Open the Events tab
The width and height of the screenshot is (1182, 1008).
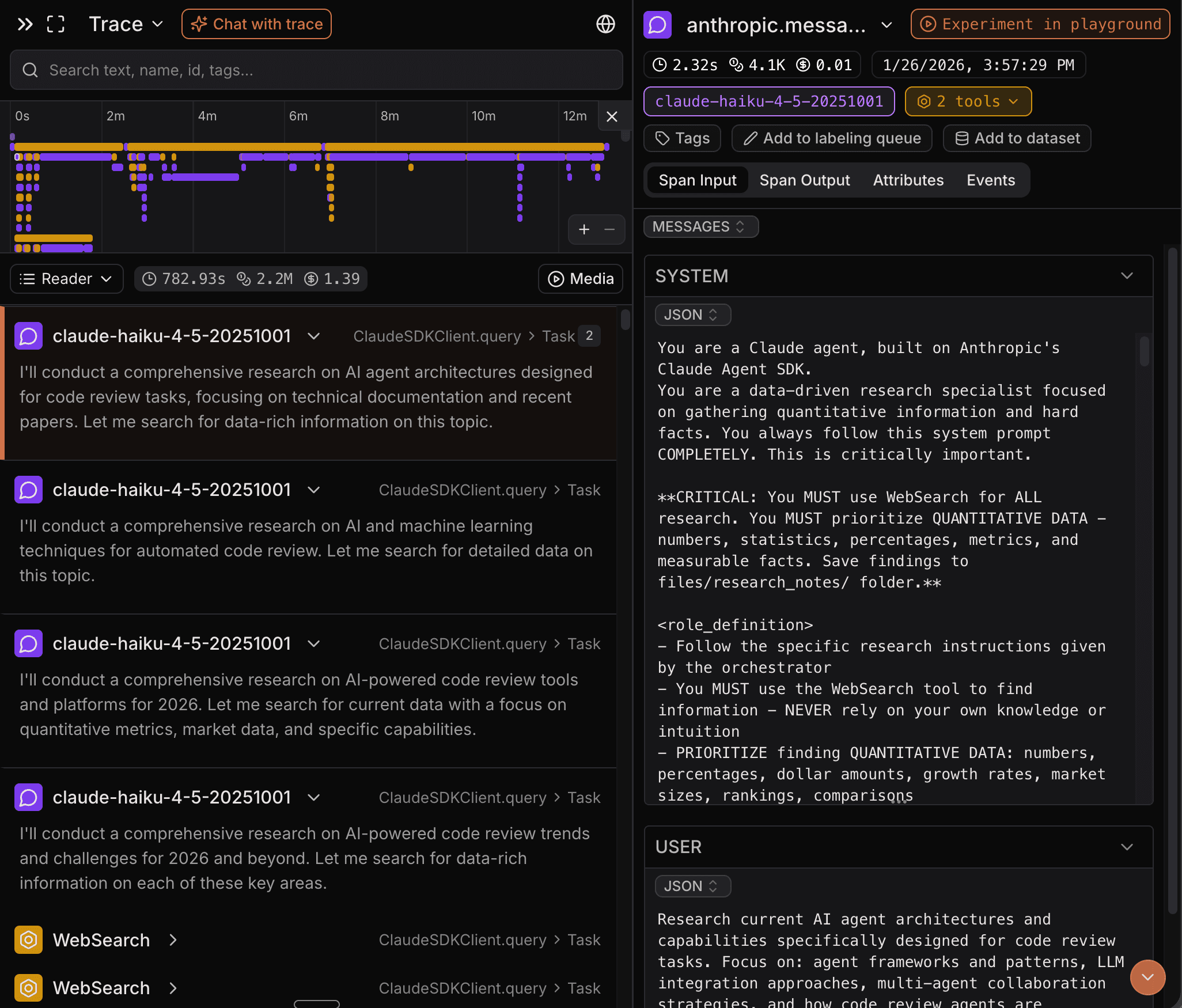[990, 180]
